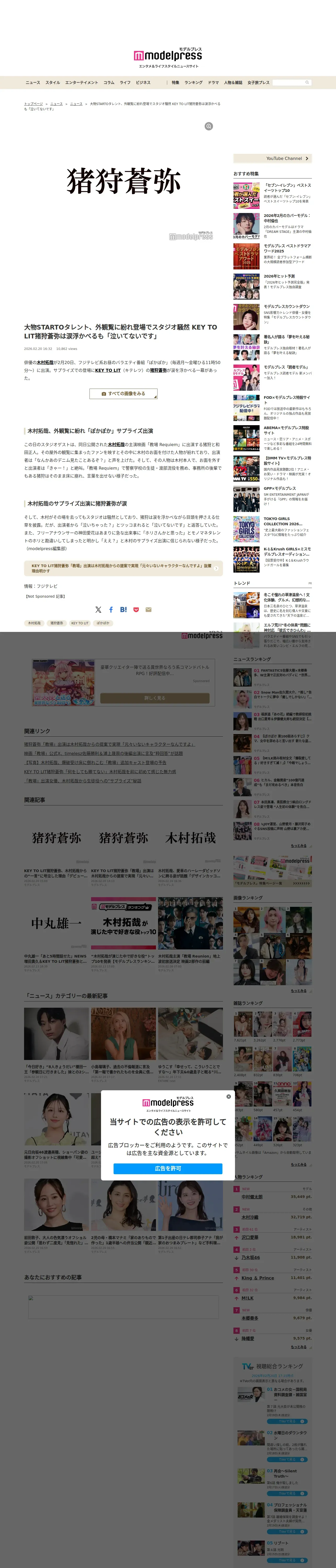
Task: Click the 詳しく見る ad button
Action: [x=154, y=698]
